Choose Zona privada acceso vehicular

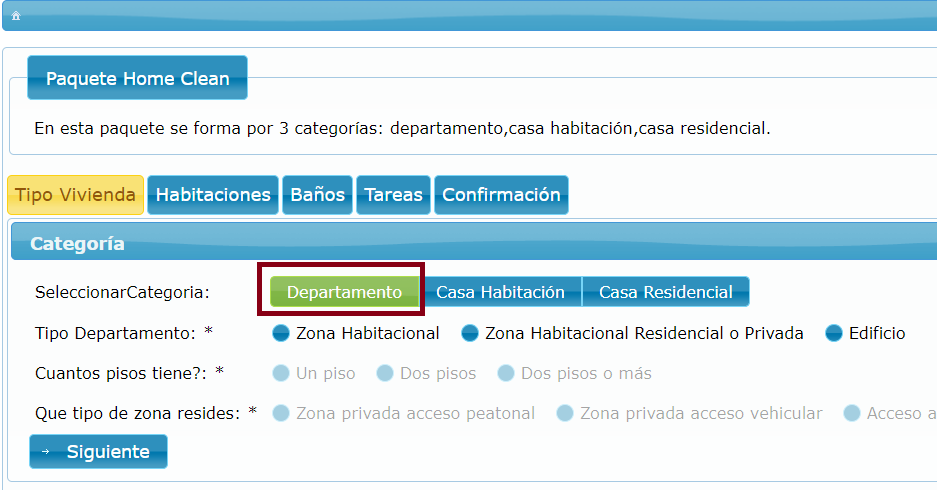(x=565, y=413)
